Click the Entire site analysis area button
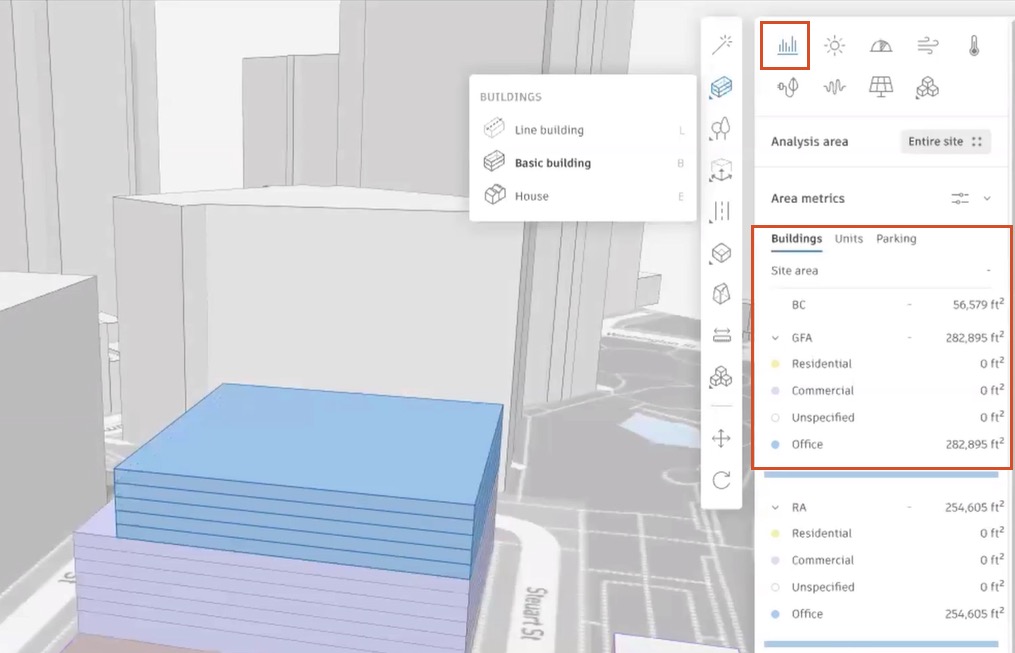This screenshot has width=1015, height=653. click(x=945, y=142)
